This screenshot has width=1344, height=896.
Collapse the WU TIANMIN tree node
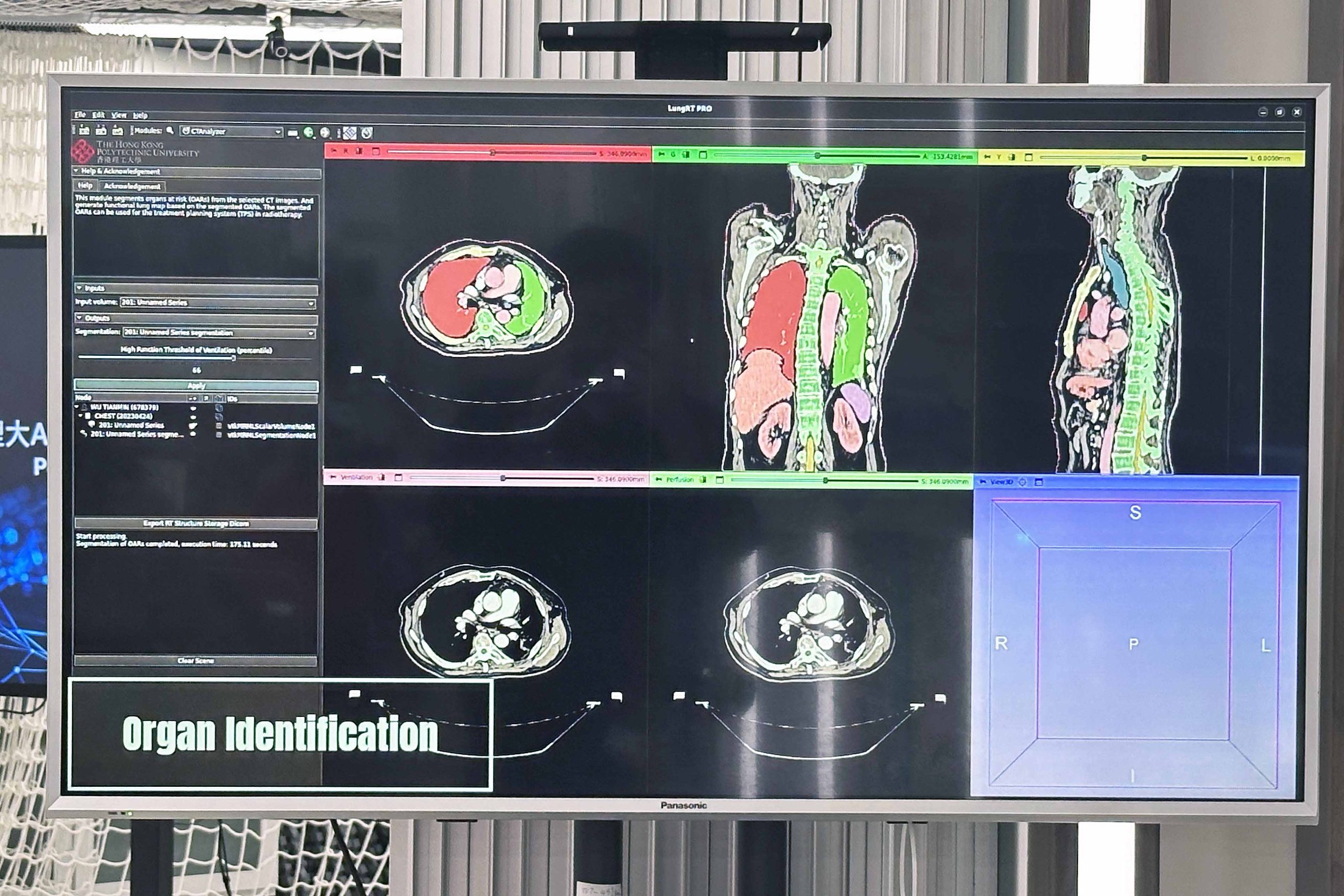(77, 407)
